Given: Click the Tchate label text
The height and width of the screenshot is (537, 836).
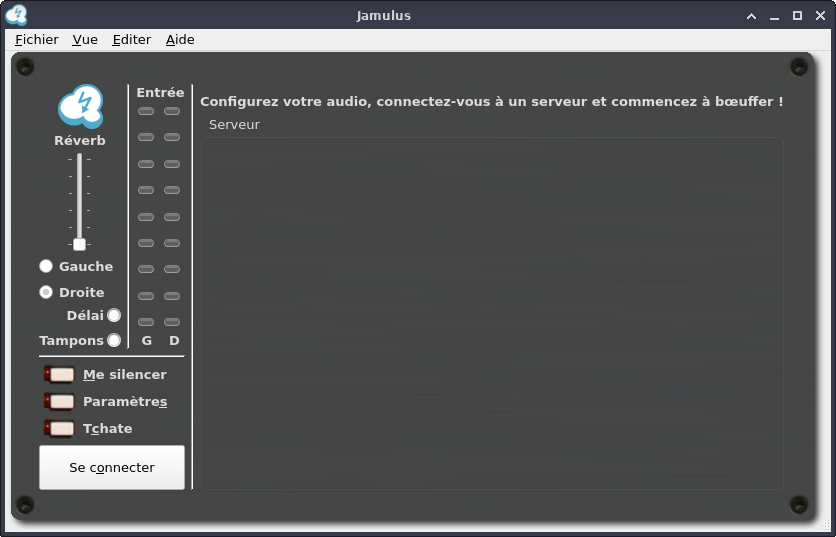Looking at the screenshot, I should point(107,429).
